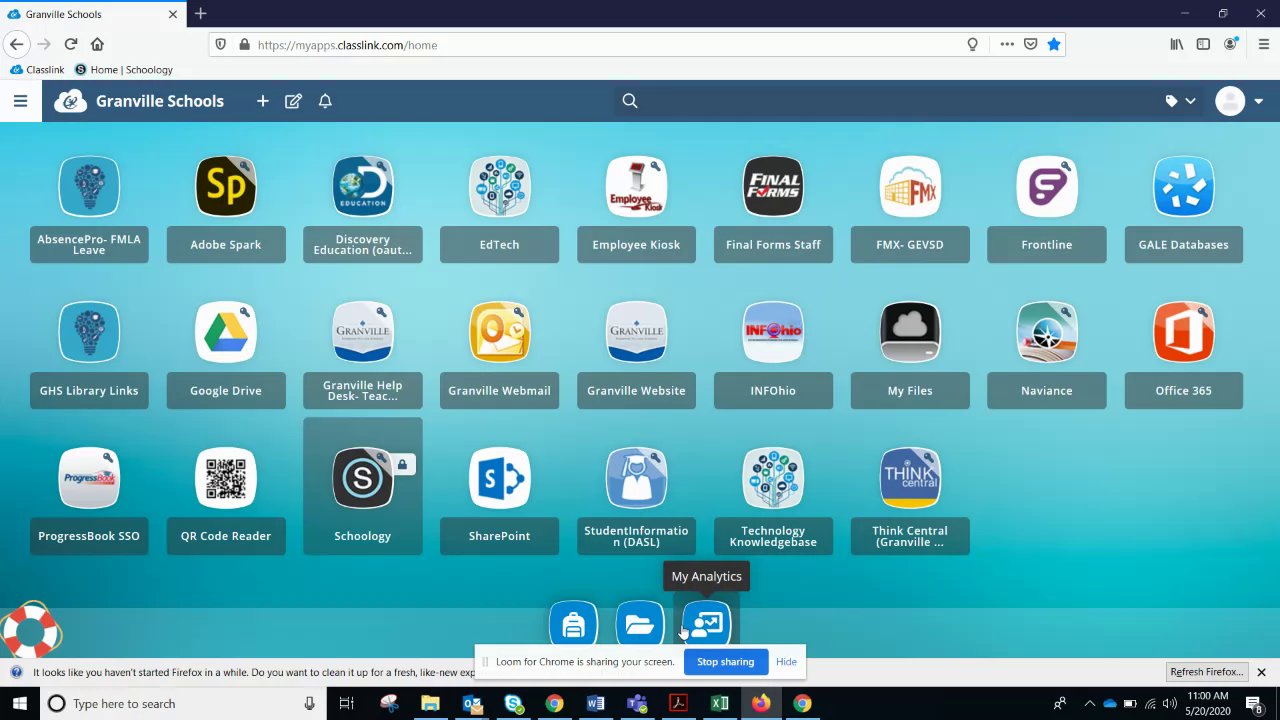Select the Granville Schools browser tab
This screenshot has height=720, width=1280.
point(93,15)
